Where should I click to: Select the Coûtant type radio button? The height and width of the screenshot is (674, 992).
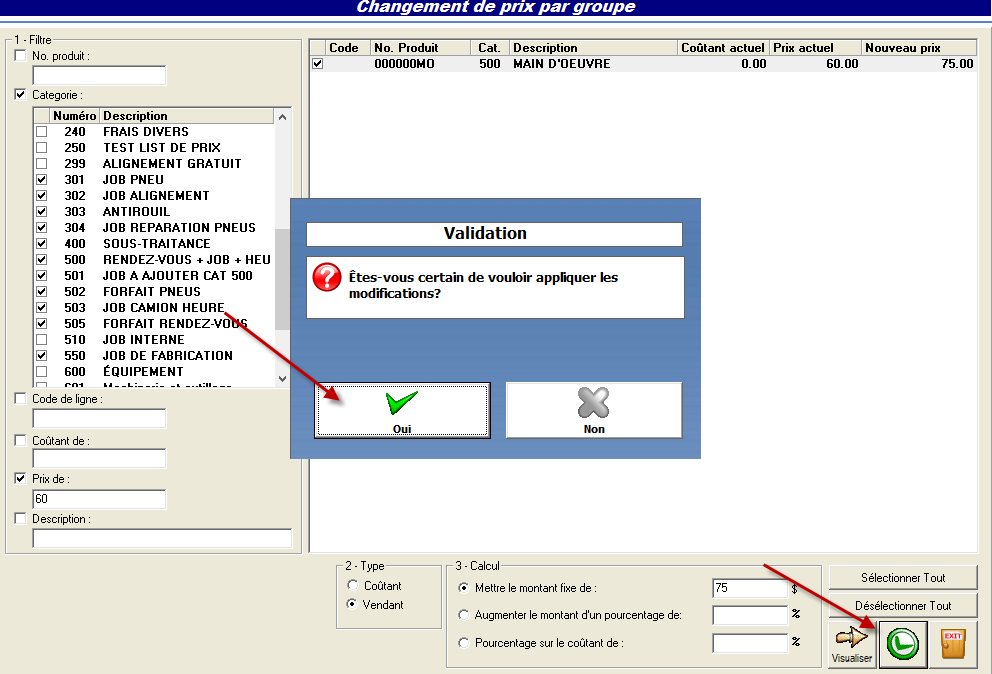click(351, 586)
